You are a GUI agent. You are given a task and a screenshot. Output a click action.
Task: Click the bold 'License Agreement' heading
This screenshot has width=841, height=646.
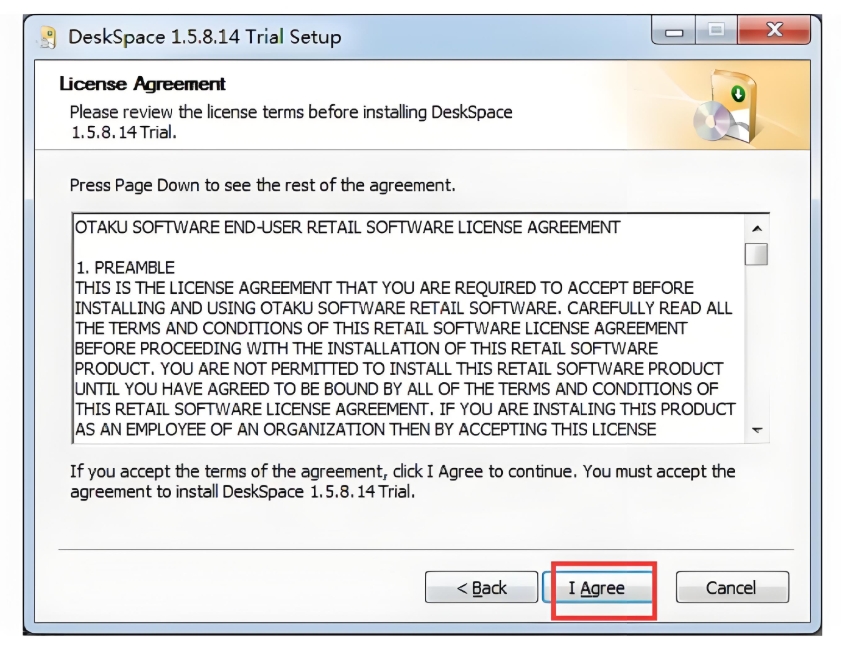[x=143, y=84]
